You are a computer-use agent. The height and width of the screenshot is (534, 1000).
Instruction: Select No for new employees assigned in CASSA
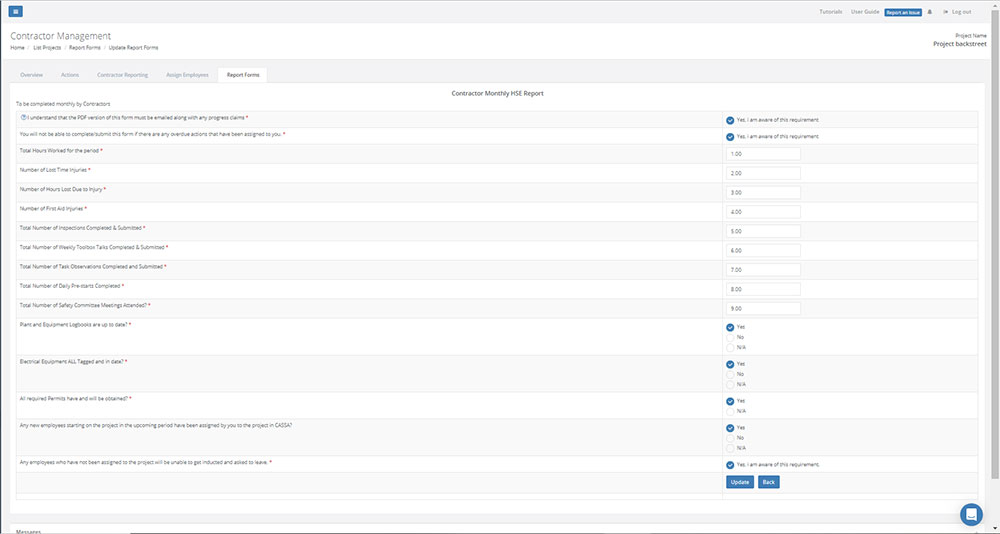pos(730,438)
